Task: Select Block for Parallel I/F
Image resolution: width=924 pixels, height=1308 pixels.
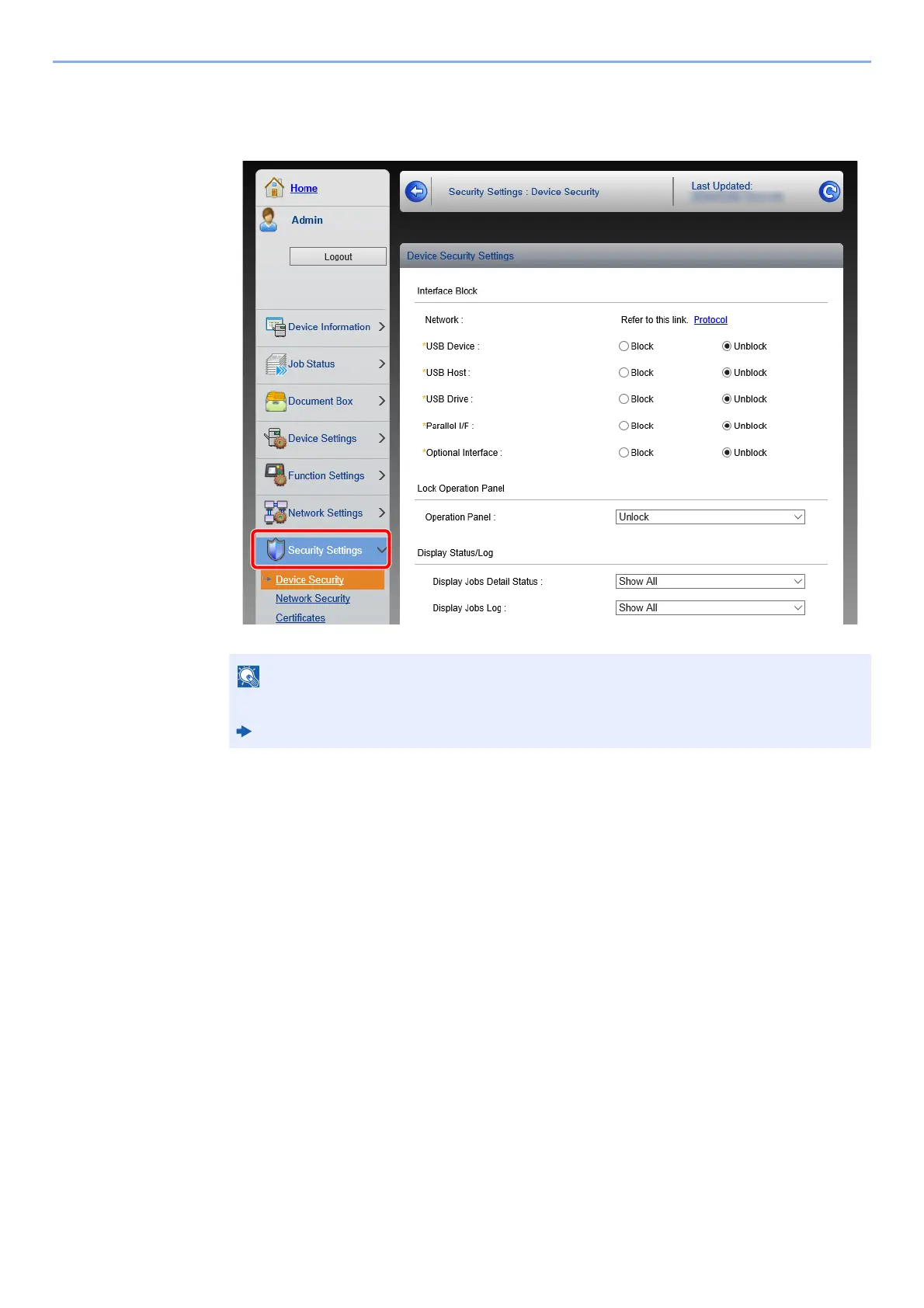Action: coord(624,426)
